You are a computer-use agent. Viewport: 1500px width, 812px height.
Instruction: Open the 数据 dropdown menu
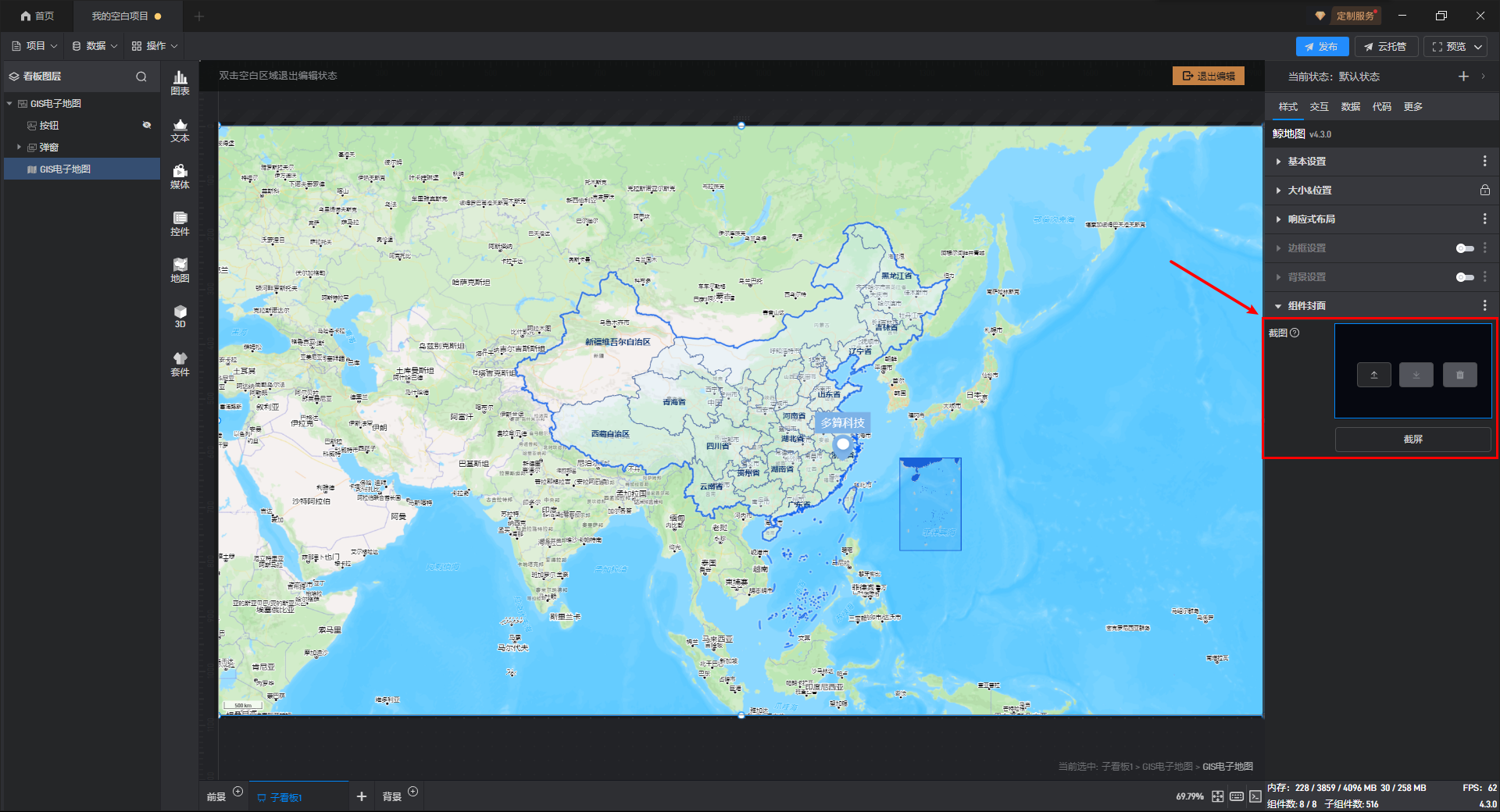coord(95,46)
